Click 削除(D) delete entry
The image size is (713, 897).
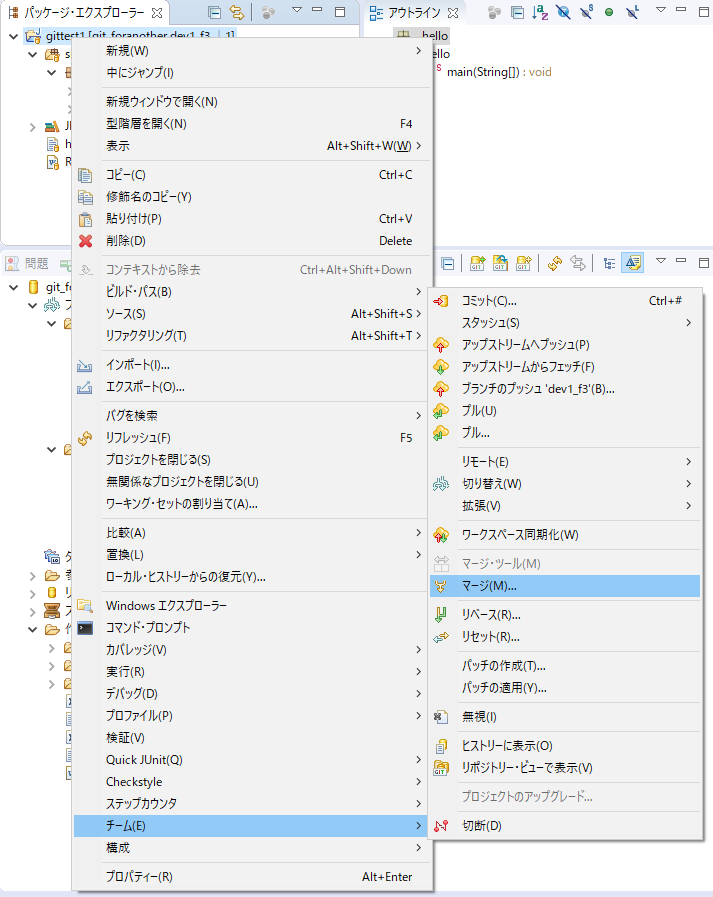(252, 241)
